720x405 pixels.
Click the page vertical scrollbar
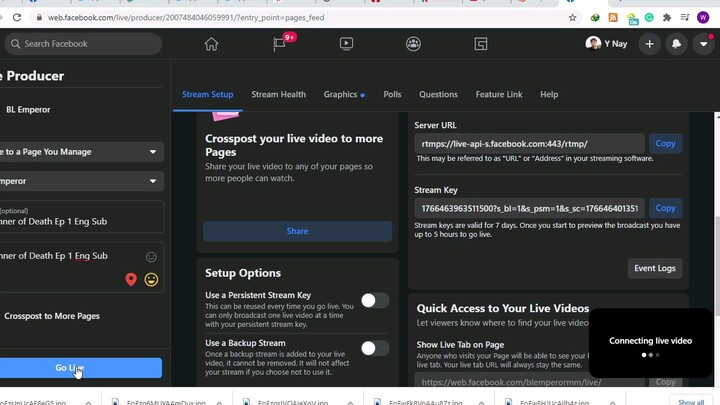tap(717, 265)
